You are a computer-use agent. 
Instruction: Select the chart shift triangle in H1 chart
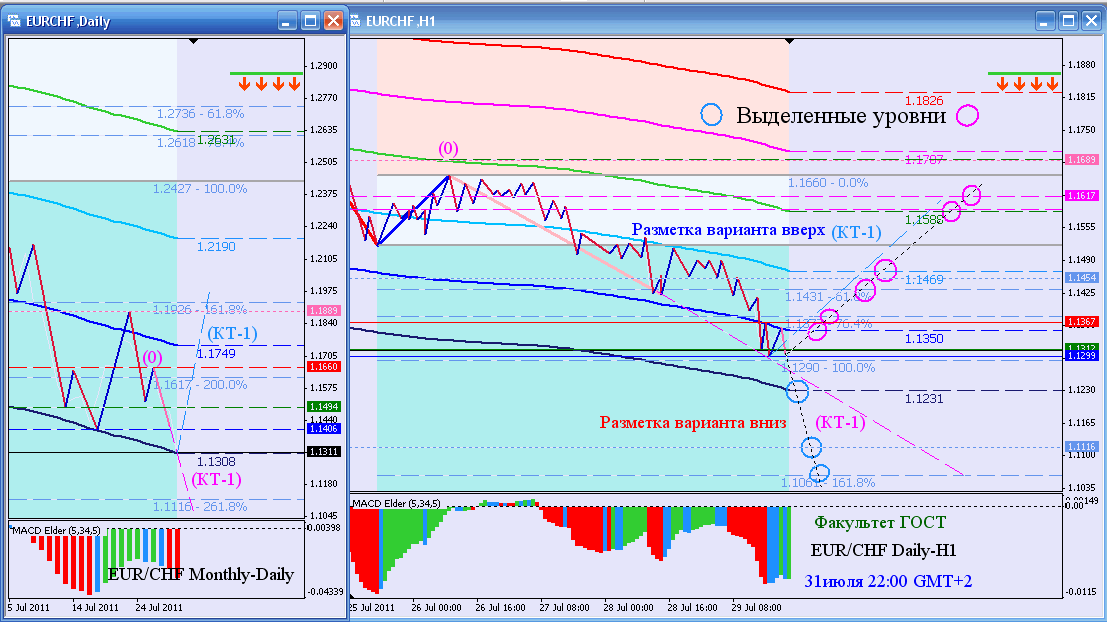[x=789, y=42]
